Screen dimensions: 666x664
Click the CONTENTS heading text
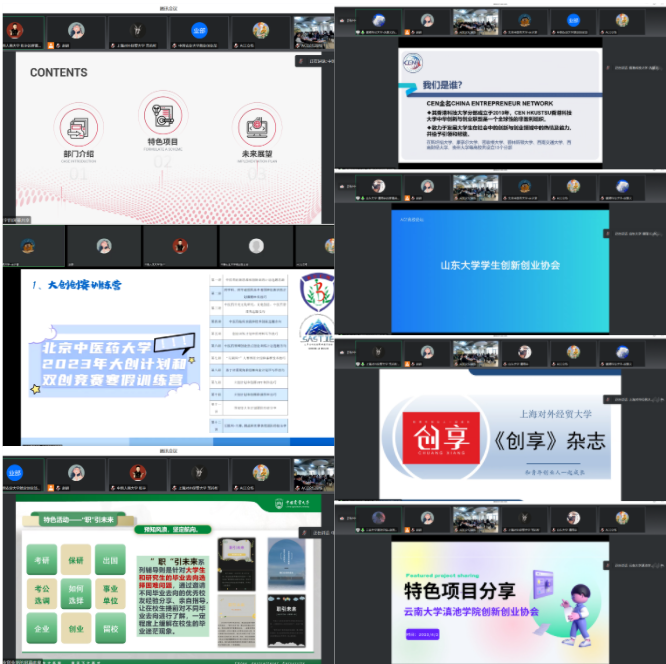tap(58, 73)
